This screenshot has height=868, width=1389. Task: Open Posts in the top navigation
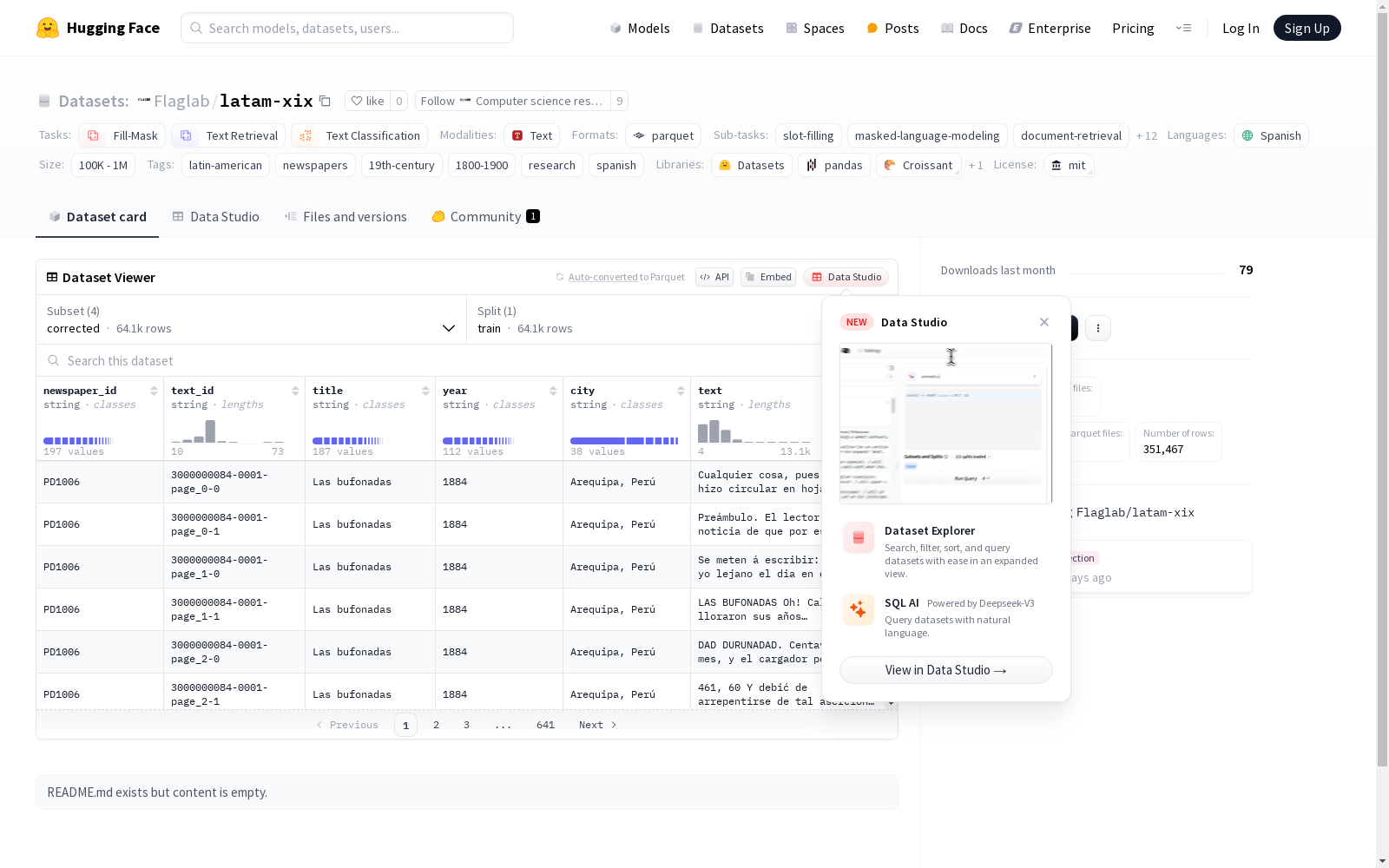(x=892, y=28)
